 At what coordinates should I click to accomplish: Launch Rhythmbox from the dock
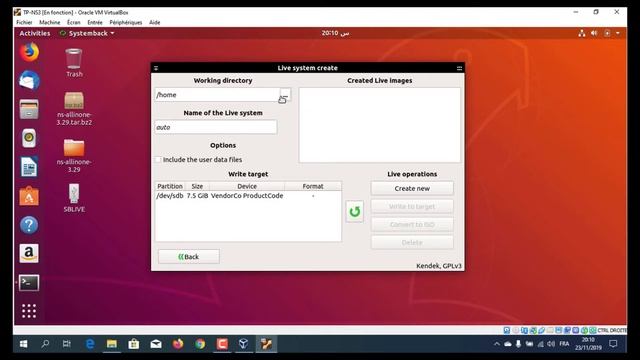coord(29,138)
